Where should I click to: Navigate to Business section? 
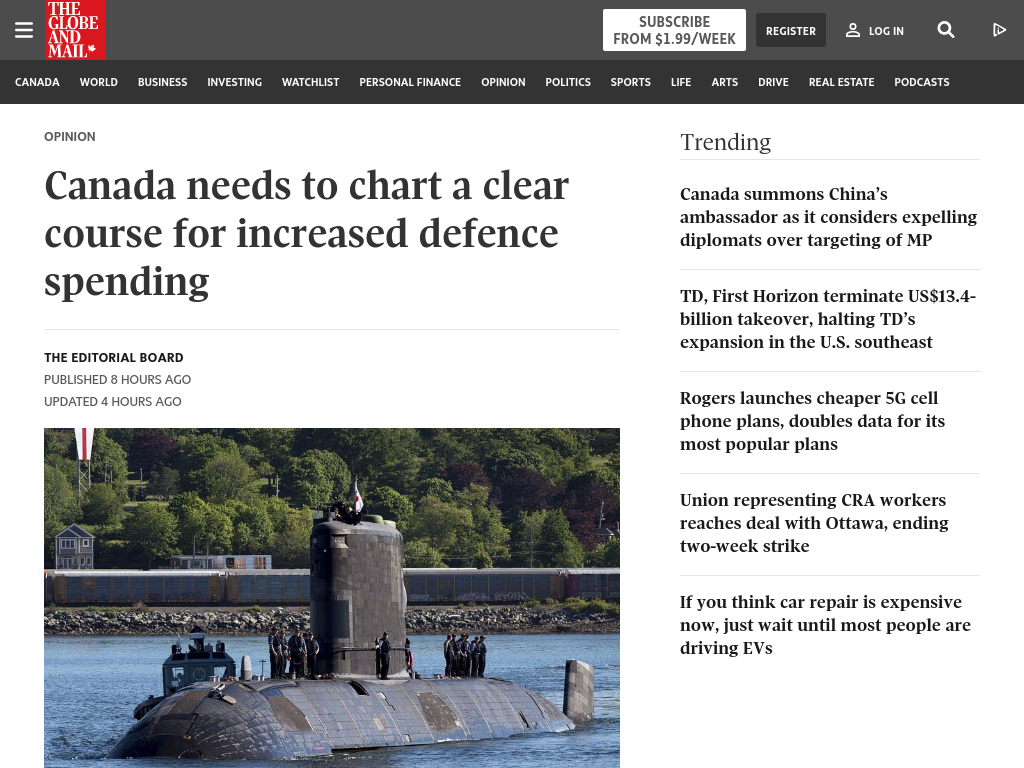(163, 82)
